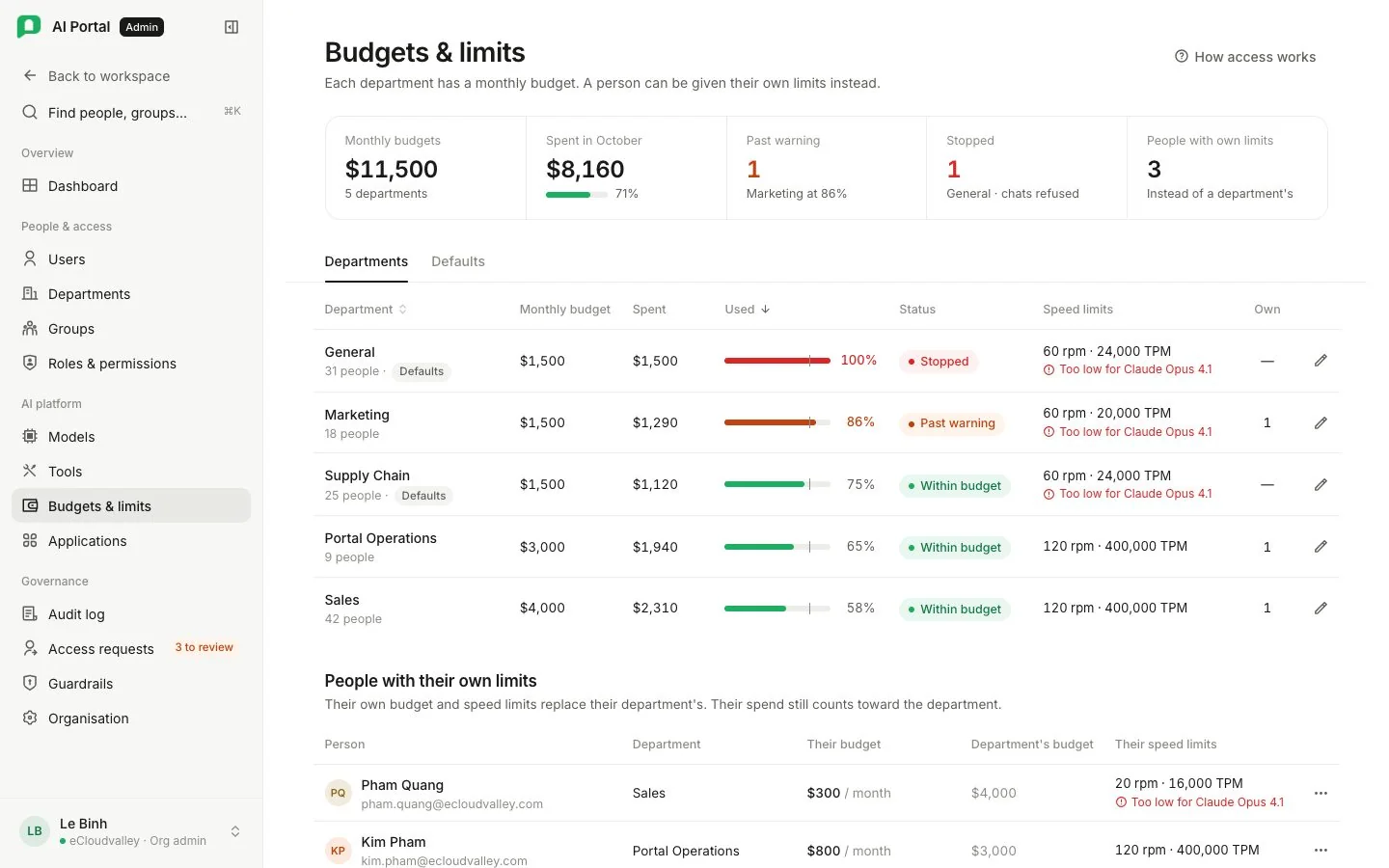This screenshot has height=868, width=1389.
Task: Click the Defaults tag under General
Action: (422, 371)
